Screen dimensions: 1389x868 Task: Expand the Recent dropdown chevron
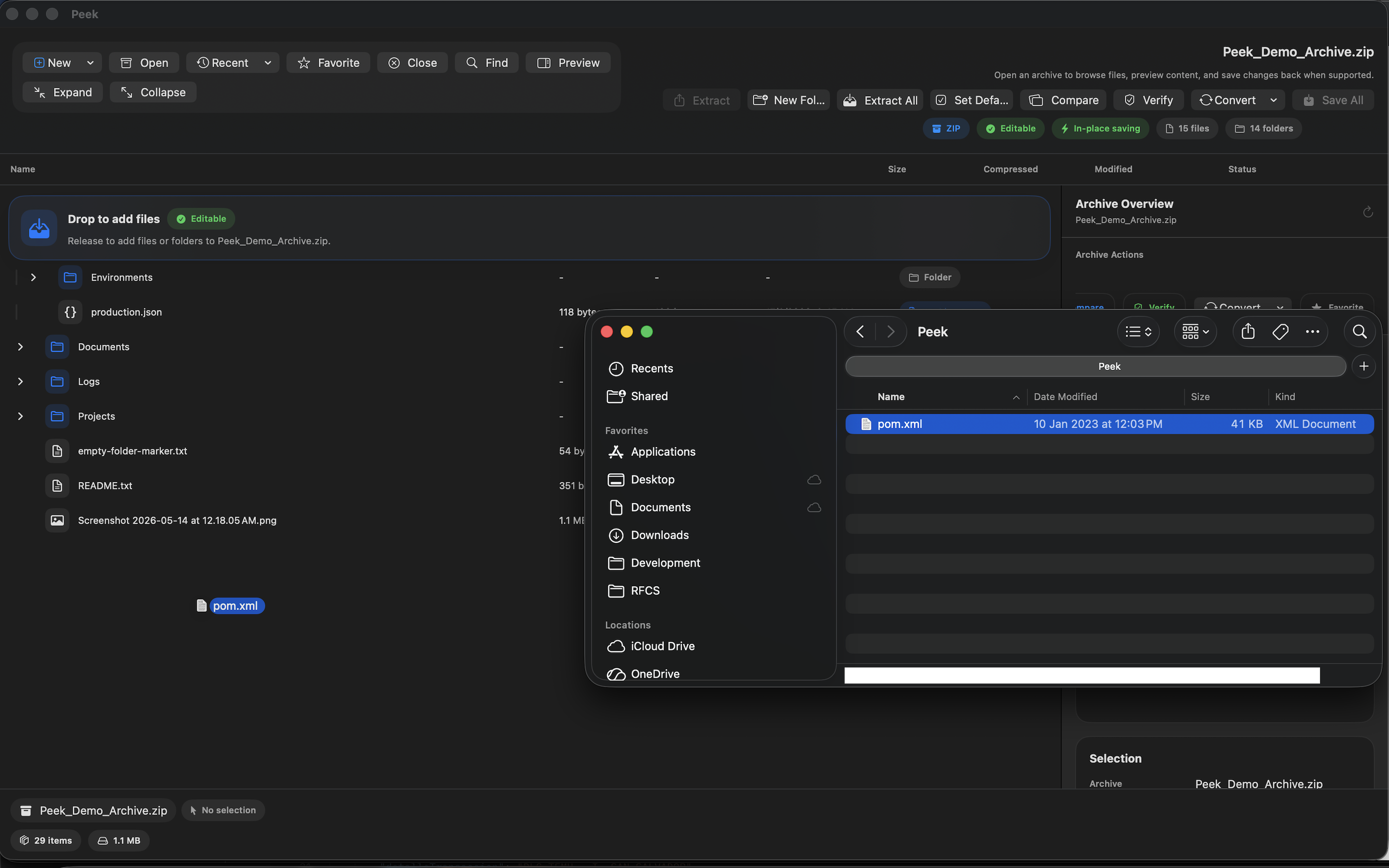coord(268,63)
